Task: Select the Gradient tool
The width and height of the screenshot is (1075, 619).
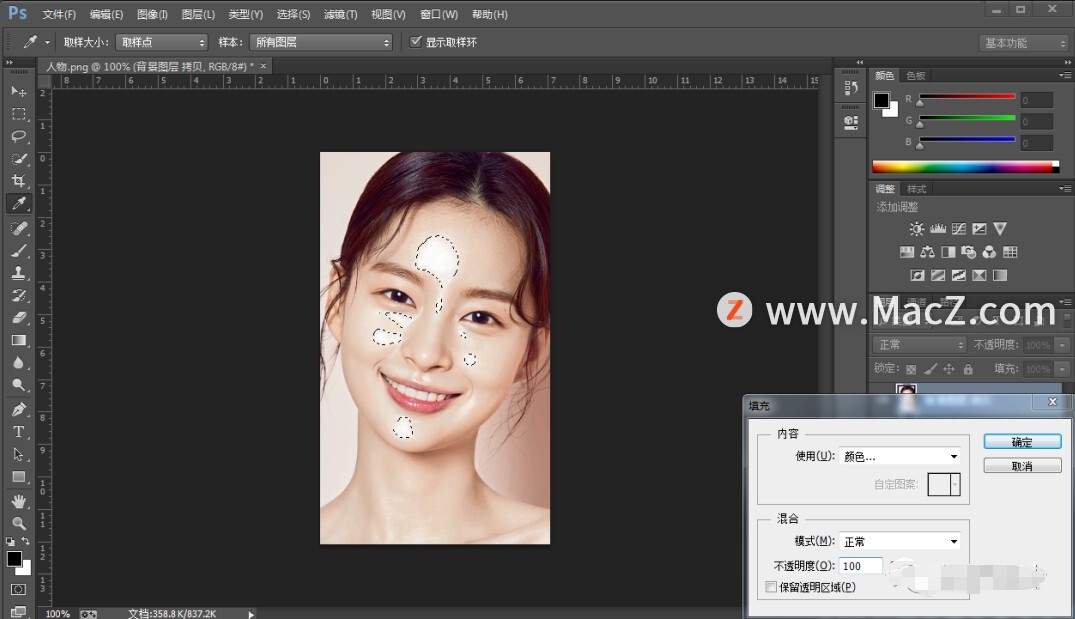Action: click(x=19, y=341)
